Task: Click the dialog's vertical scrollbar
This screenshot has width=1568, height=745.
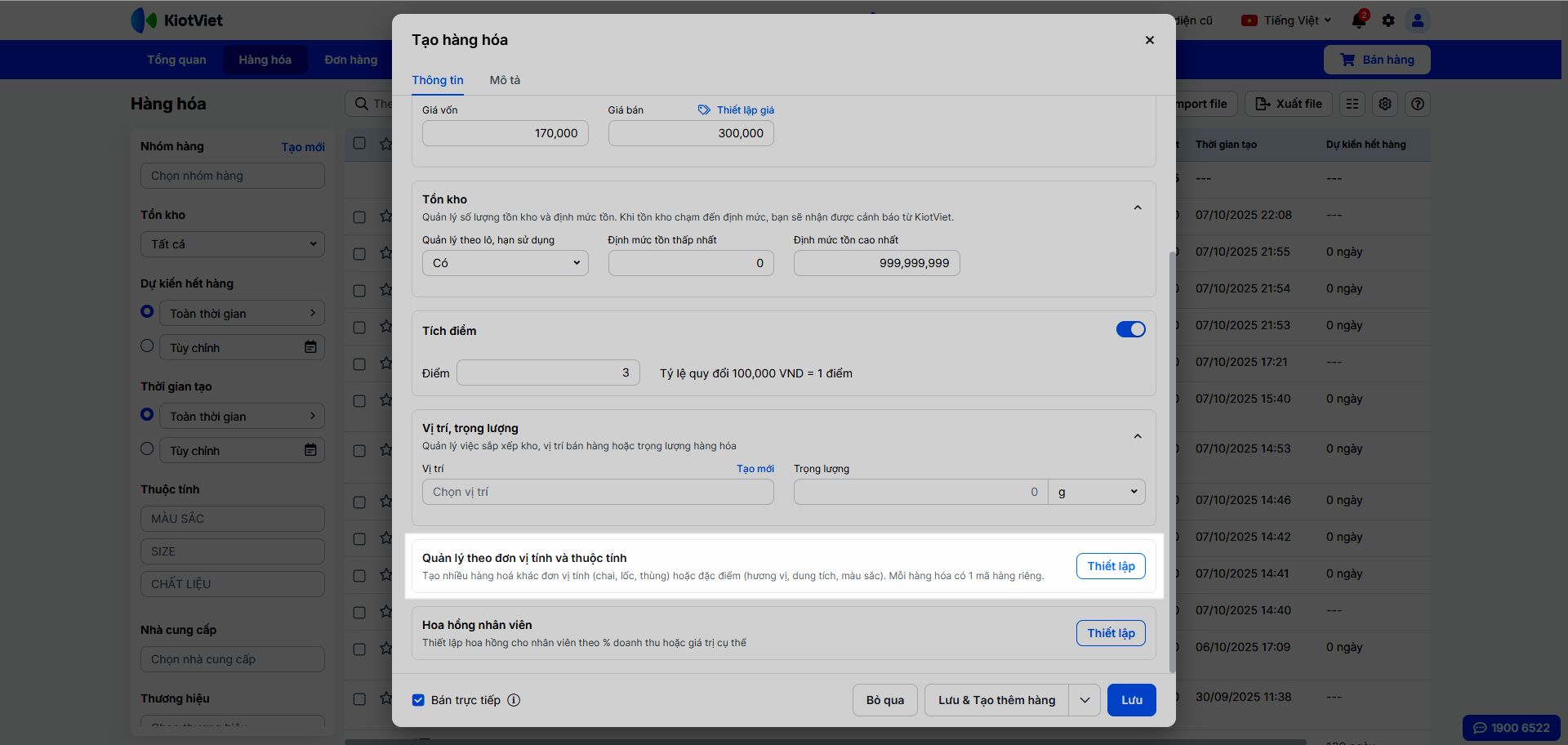Action: click(x=1173, y=457)
